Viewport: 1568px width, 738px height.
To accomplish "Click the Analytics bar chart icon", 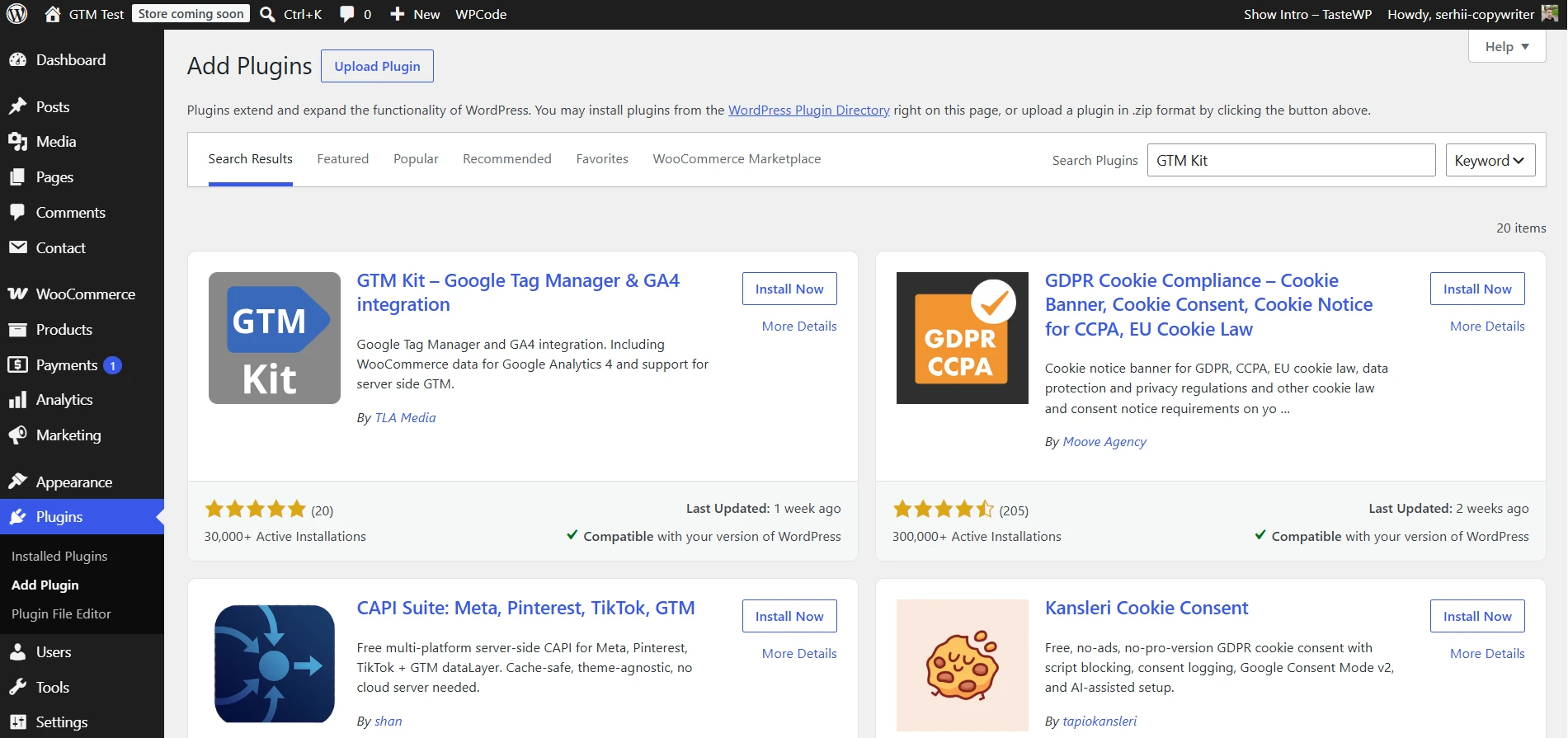I will (x=17, y=400).
